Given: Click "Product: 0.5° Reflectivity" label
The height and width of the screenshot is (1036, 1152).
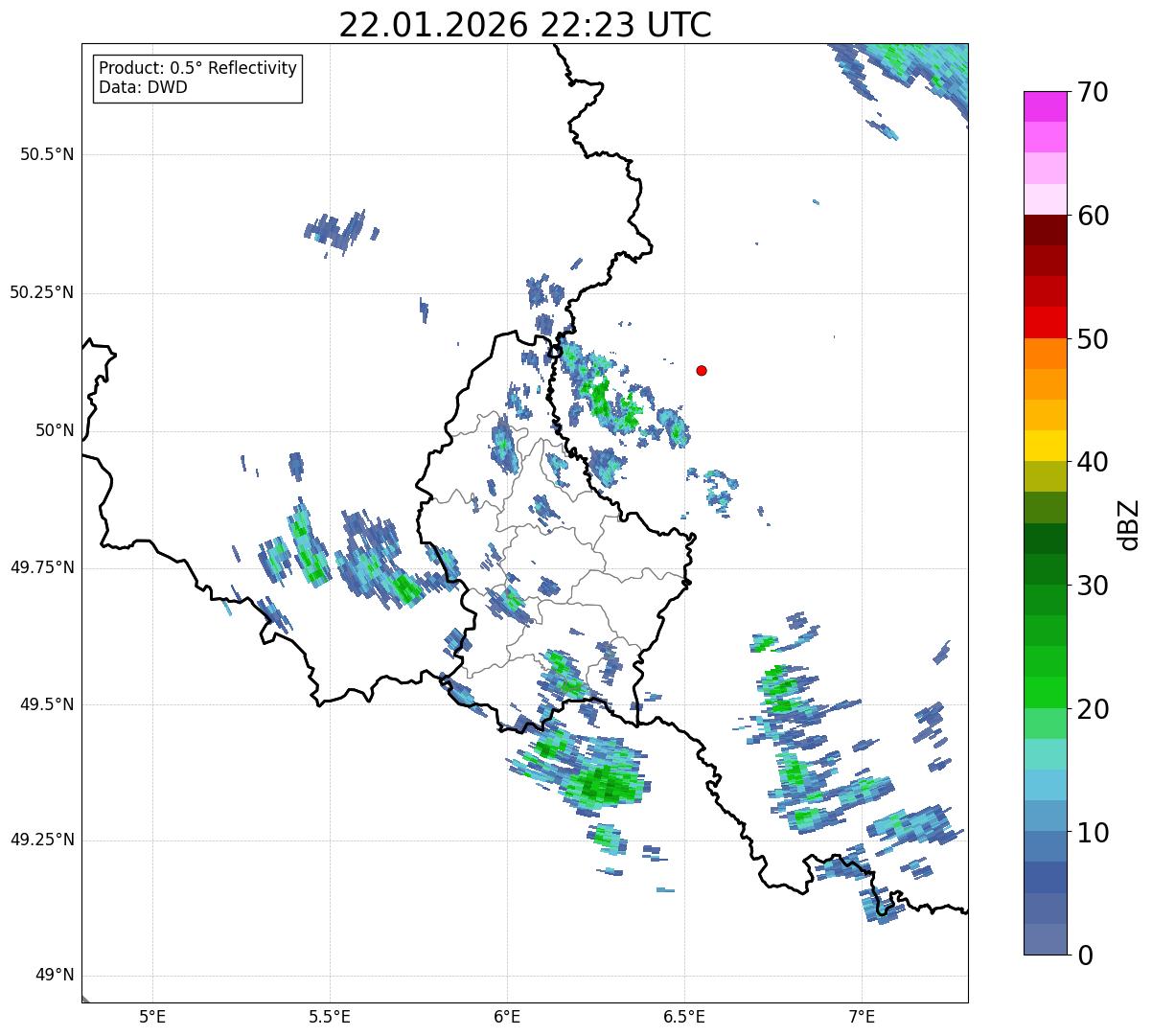Looking at the screenshot, I should pyautogui.click(x=197, y=69).
